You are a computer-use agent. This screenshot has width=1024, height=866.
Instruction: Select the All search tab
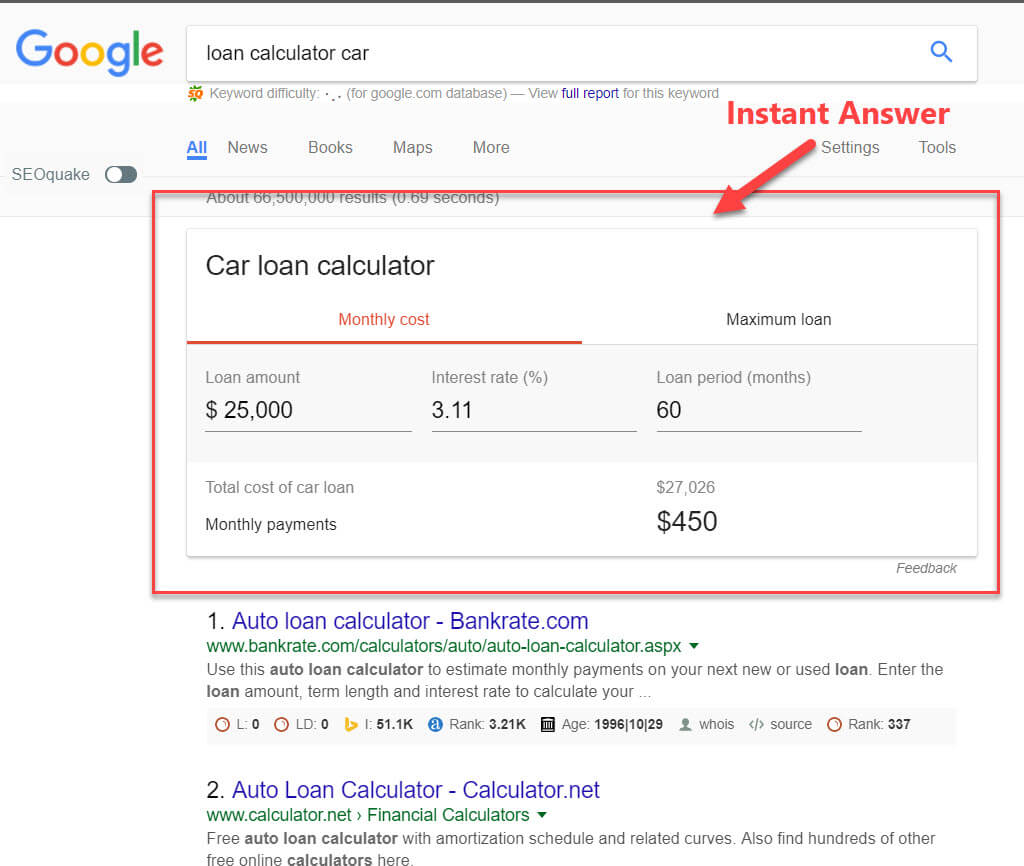(197, 148)
